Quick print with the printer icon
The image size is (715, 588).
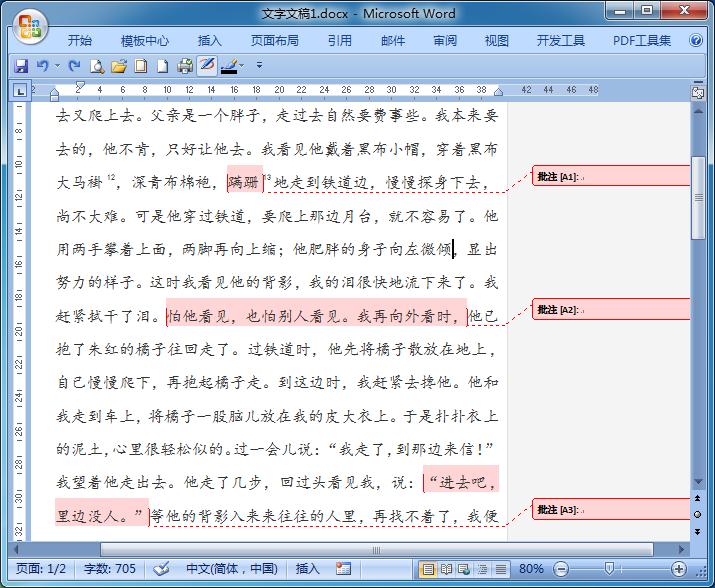click(x=185, y=66)
